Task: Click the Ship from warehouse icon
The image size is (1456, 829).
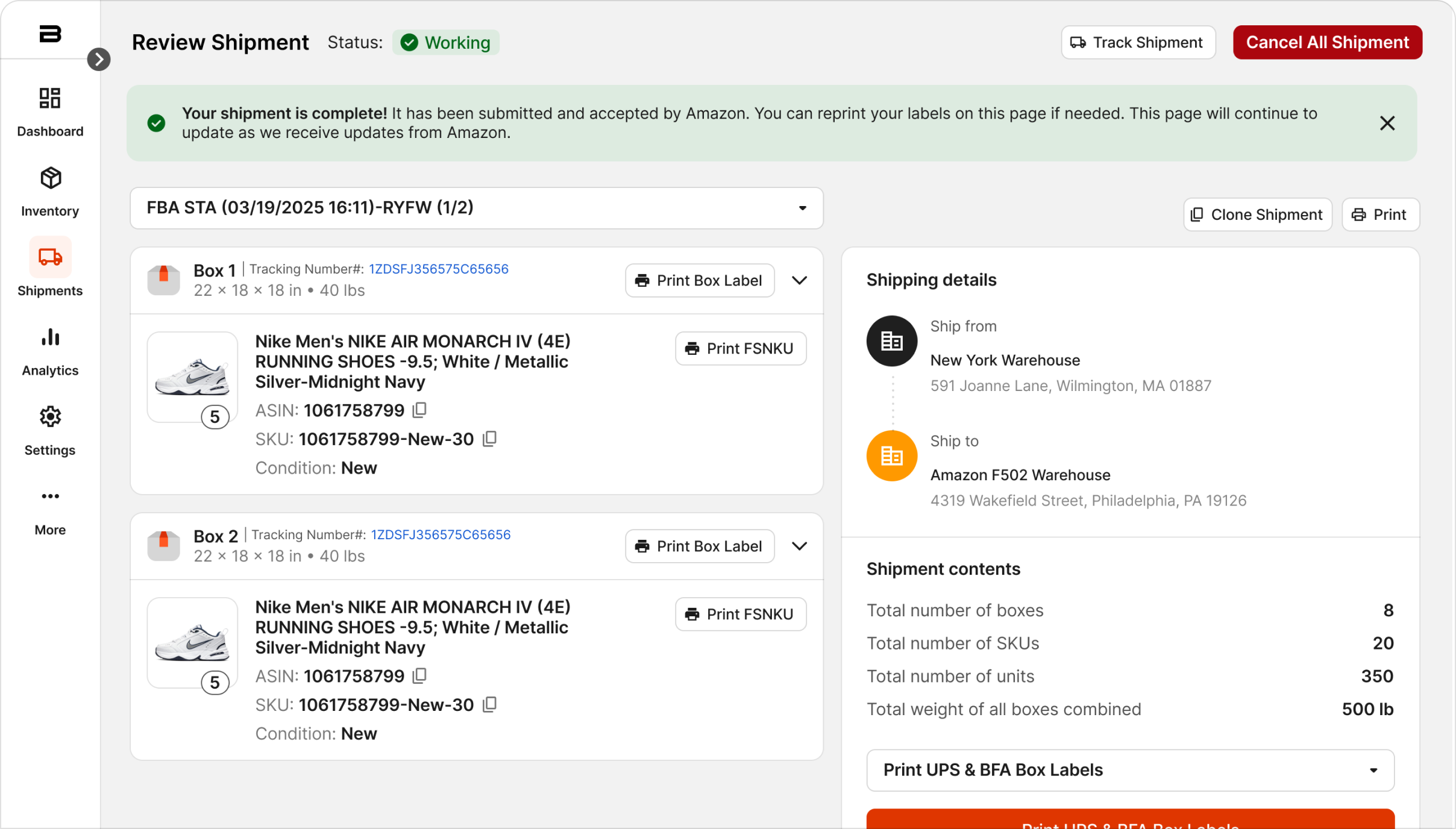Action: (892, 341)
